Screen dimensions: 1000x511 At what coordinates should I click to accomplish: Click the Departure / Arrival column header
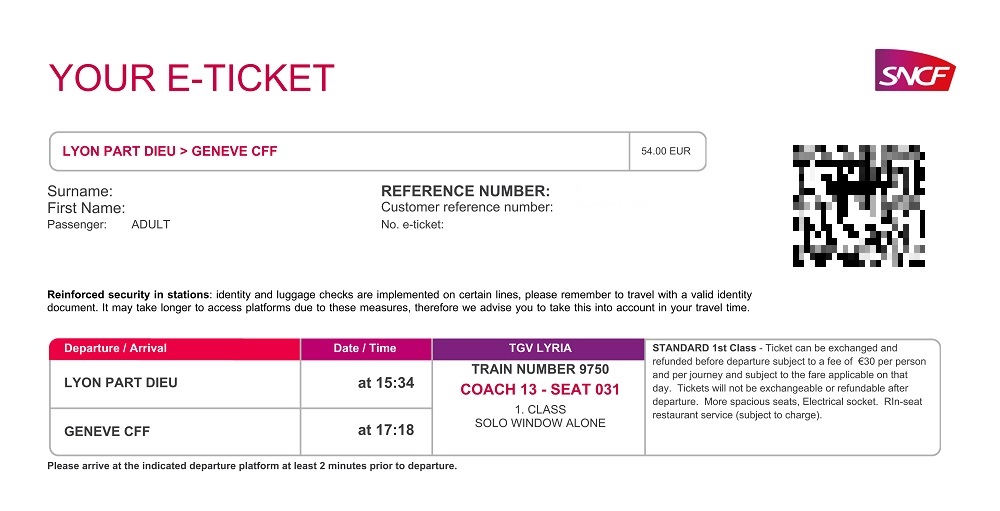click(115, 349)
